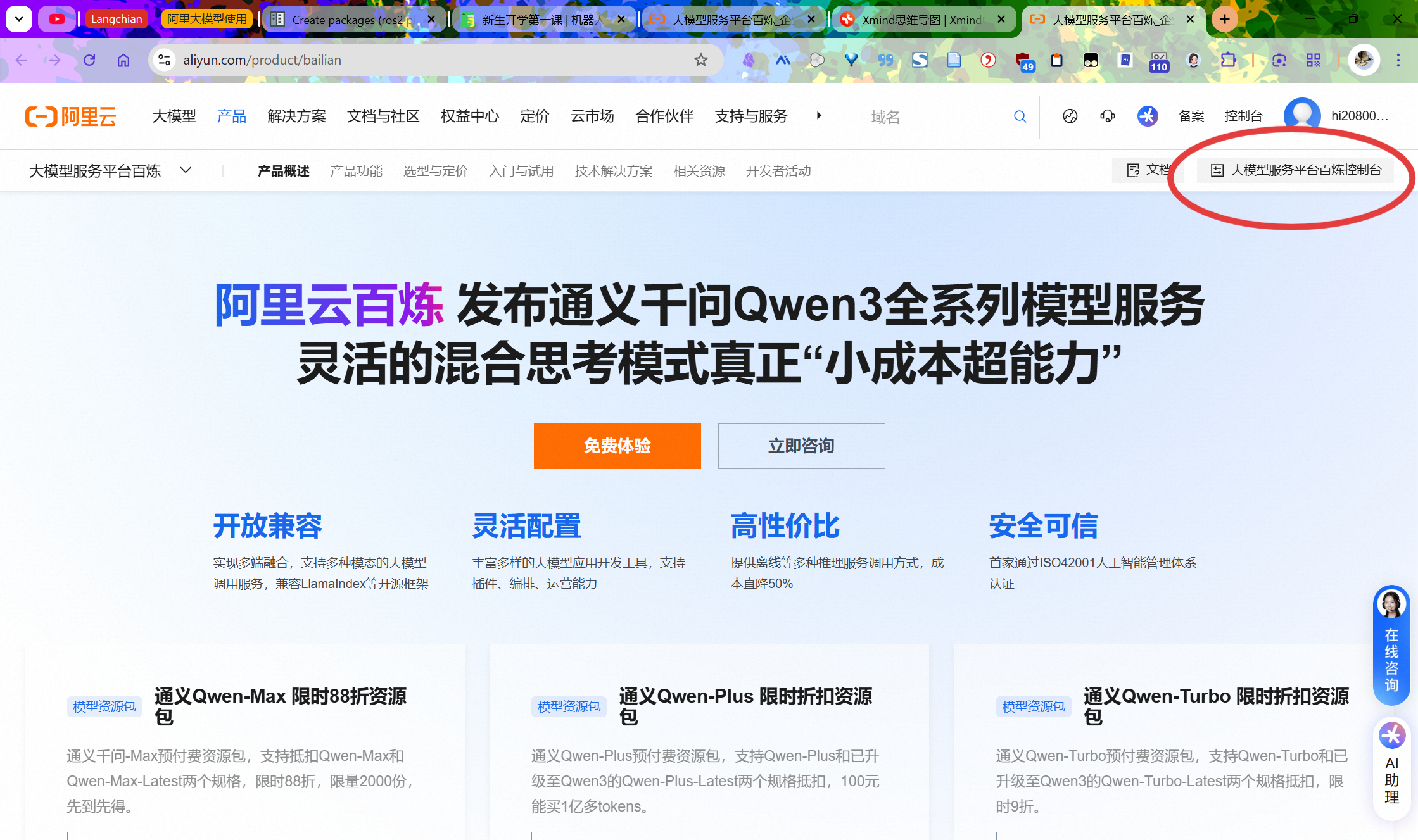Open the QR code generator icon
This screenshot has height=840, width=1418.
tap(1314, 60)
